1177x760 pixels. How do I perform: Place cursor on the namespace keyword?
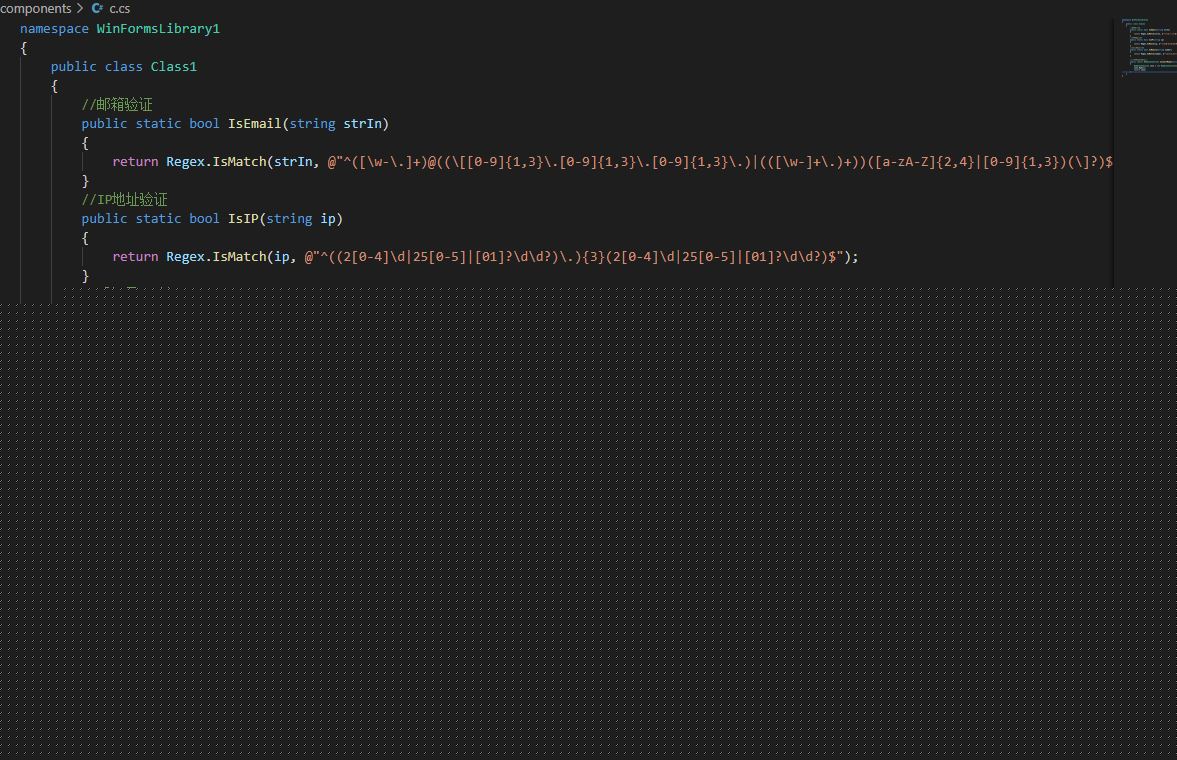point(54,28)
